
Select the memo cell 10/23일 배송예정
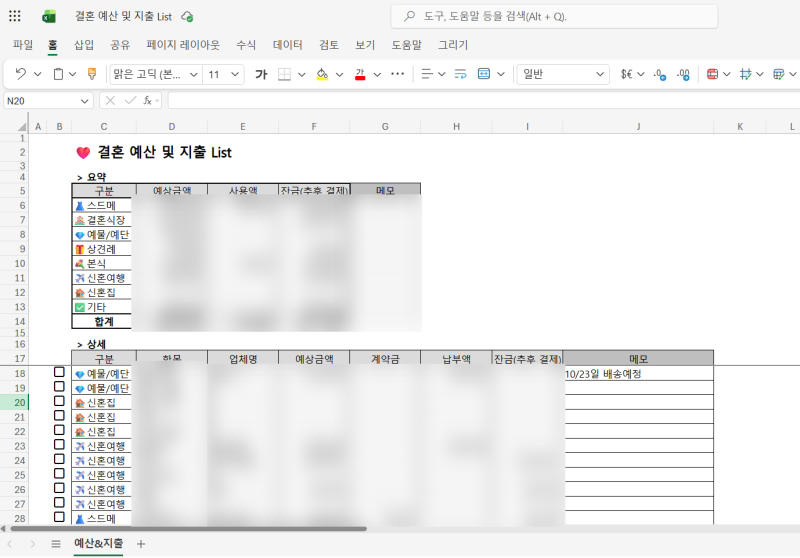coord(638,374)
